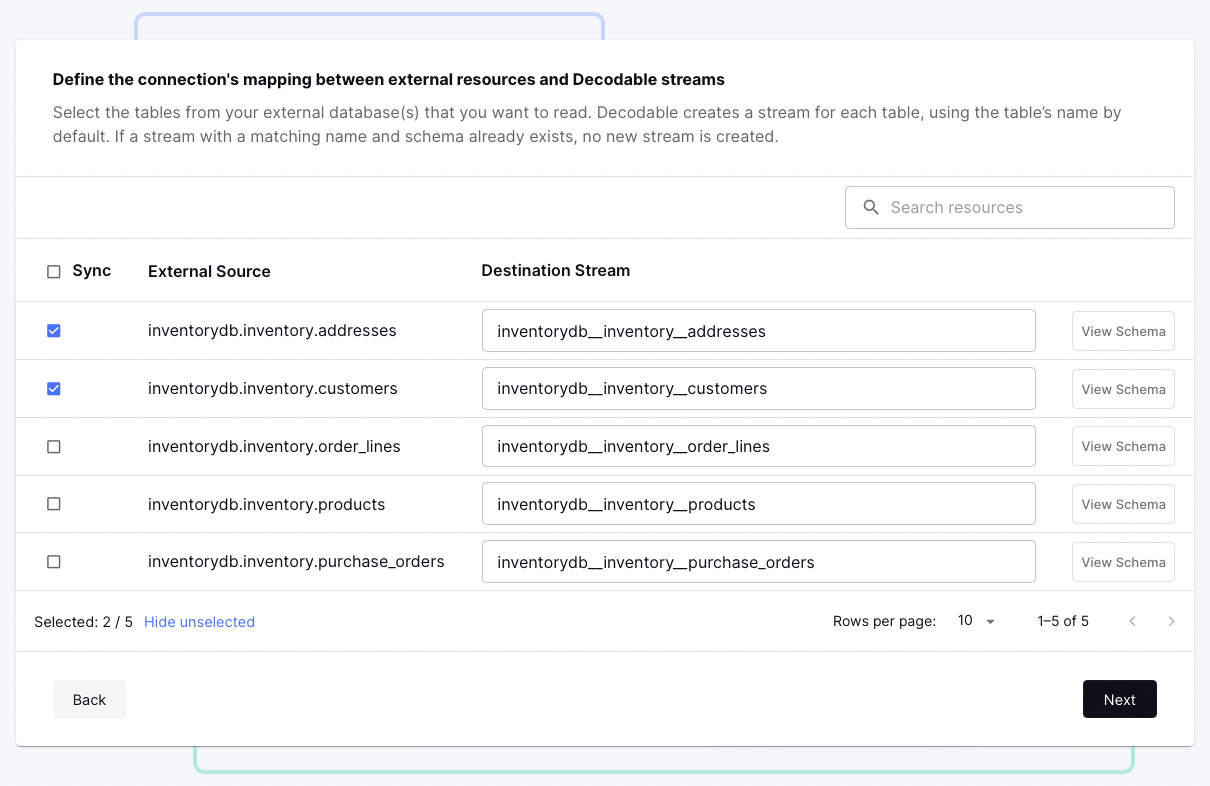Check the Sync header checkbox to select all

54,270
